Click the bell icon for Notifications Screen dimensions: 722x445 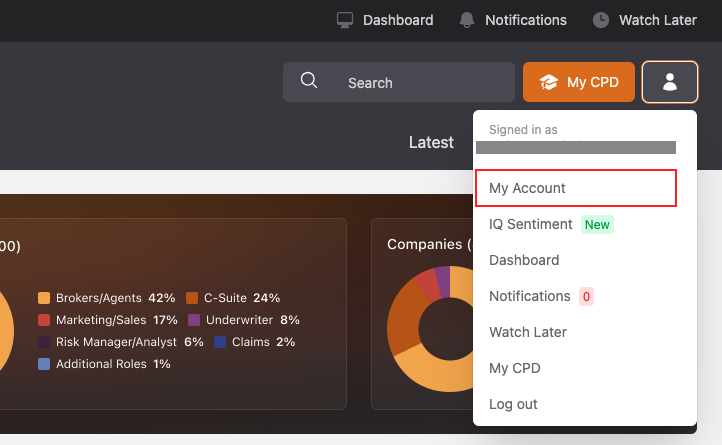(x=467, y=20)
